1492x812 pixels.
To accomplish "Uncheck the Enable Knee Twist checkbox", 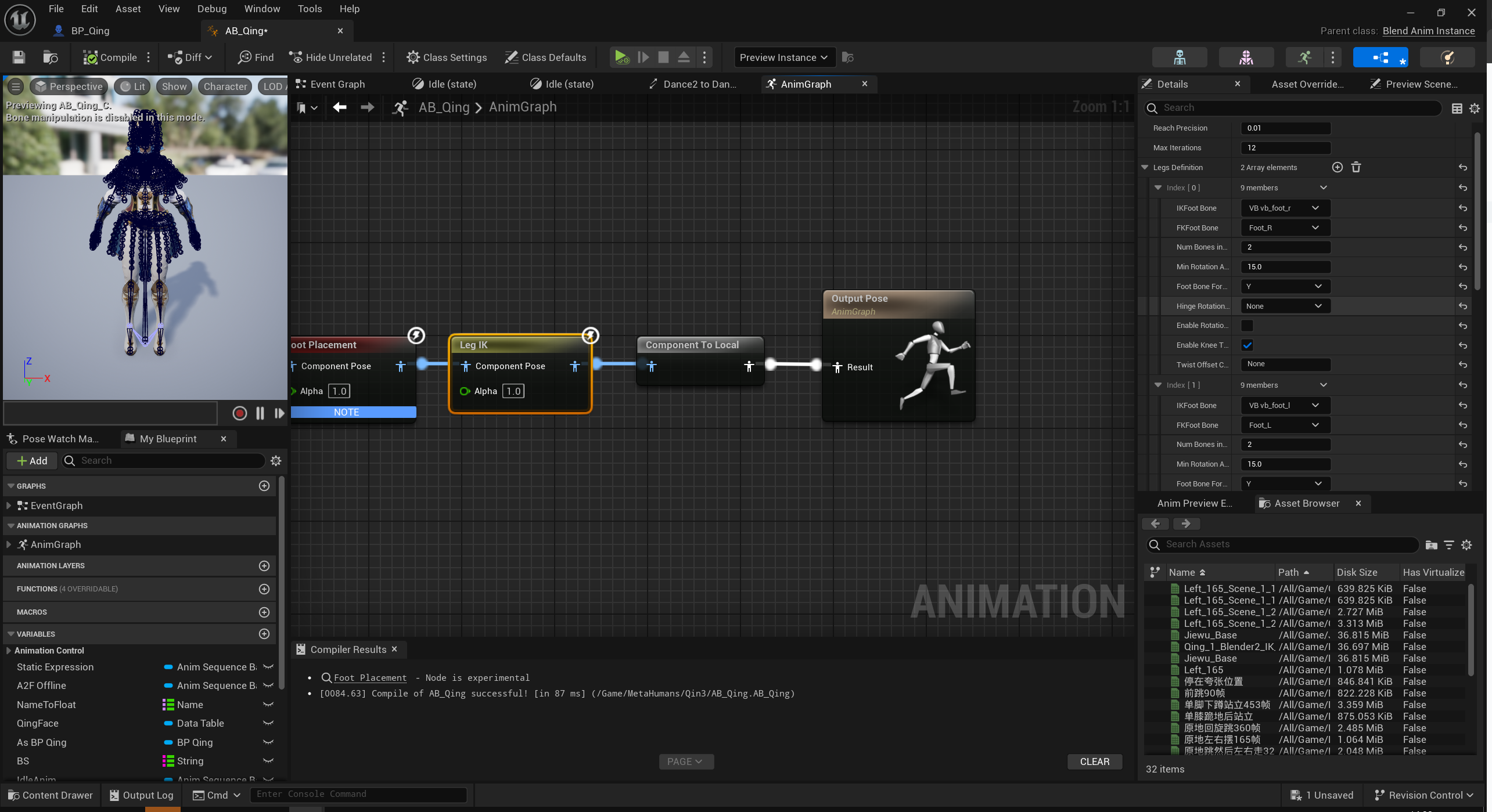I will pyautogui.click(x=1247, y=345).
